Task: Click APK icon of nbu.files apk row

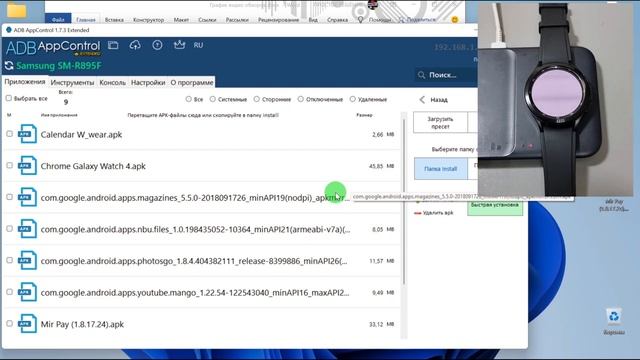Action: click(27, 229)
